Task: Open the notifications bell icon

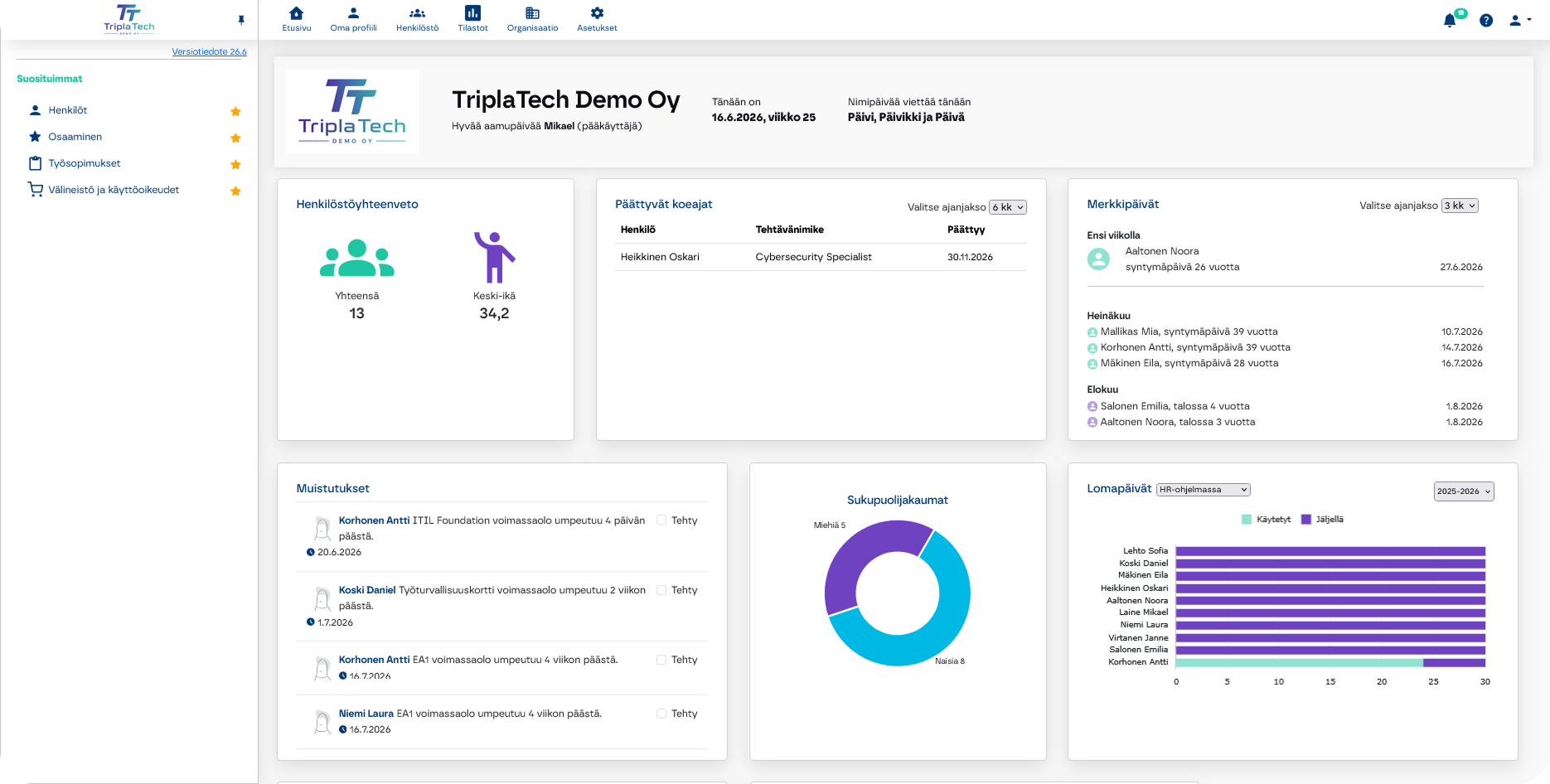Action: pos(1450,21)
